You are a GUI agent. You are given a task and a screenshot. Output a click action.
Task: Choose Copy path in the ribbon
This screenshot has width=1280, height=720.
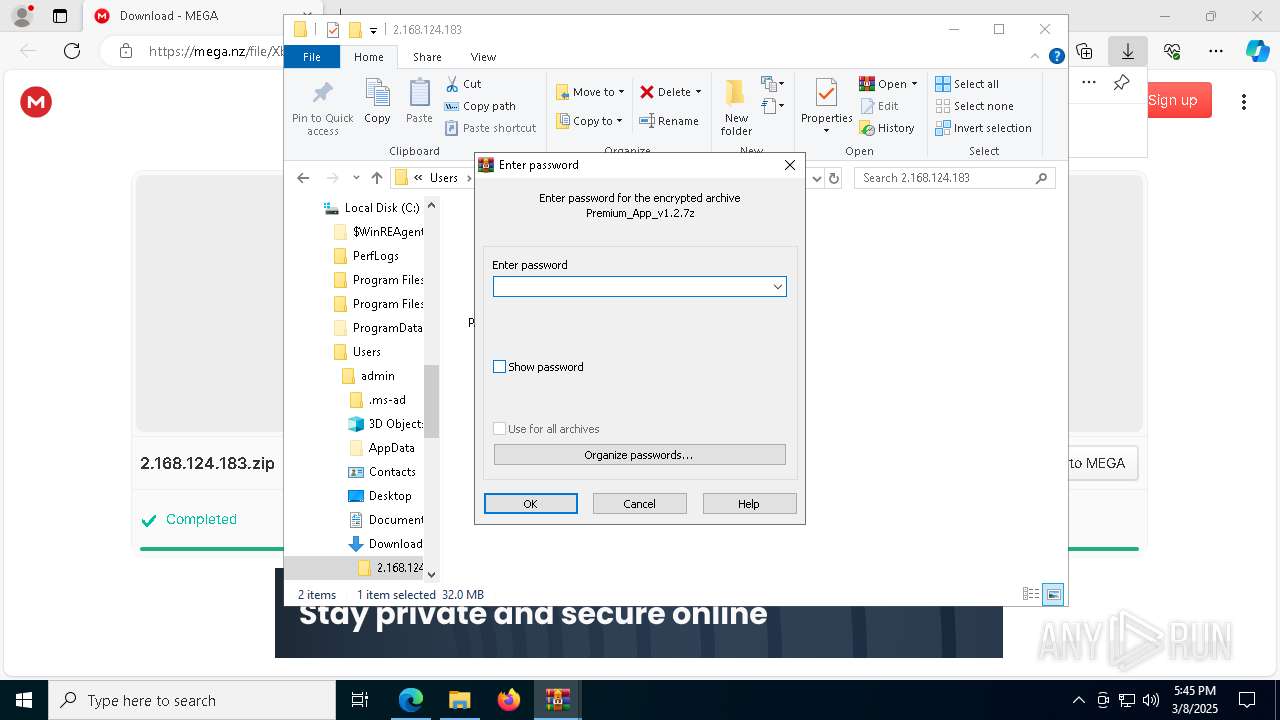pos(480,106)
